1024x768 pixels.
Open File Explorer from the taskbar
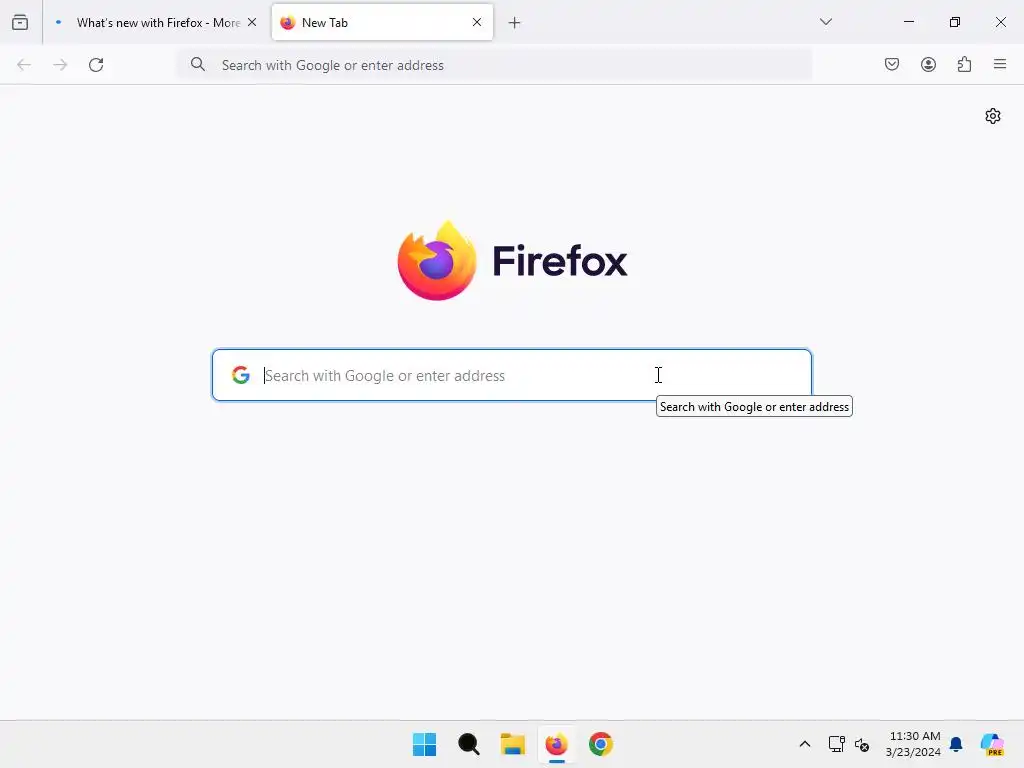coord(513,744)
